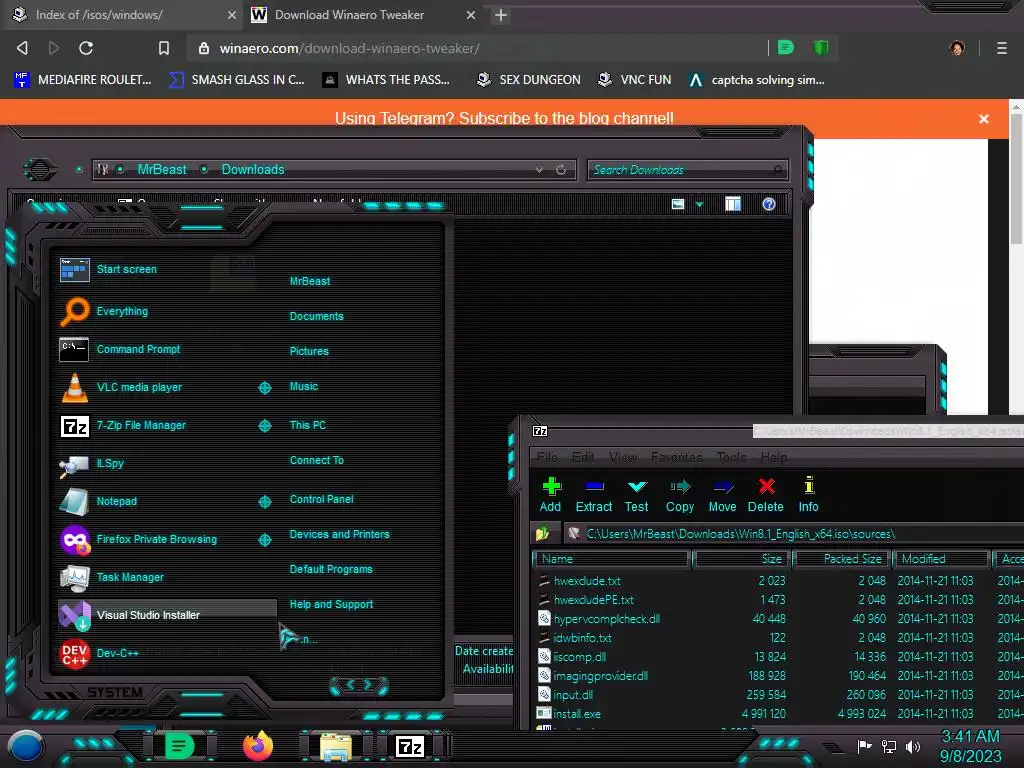Click the Start orb button

[26, 746]
